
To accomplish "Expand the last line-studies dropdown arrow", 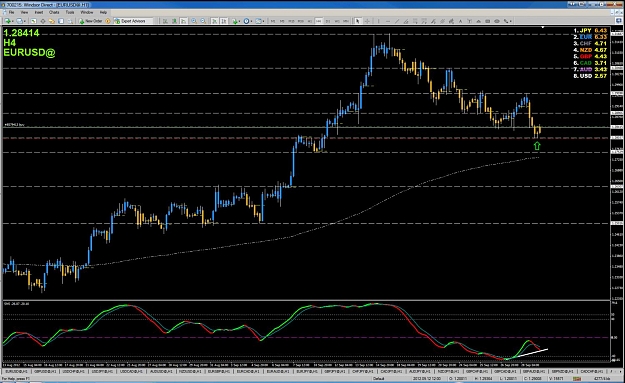I will tap(511, 21).
